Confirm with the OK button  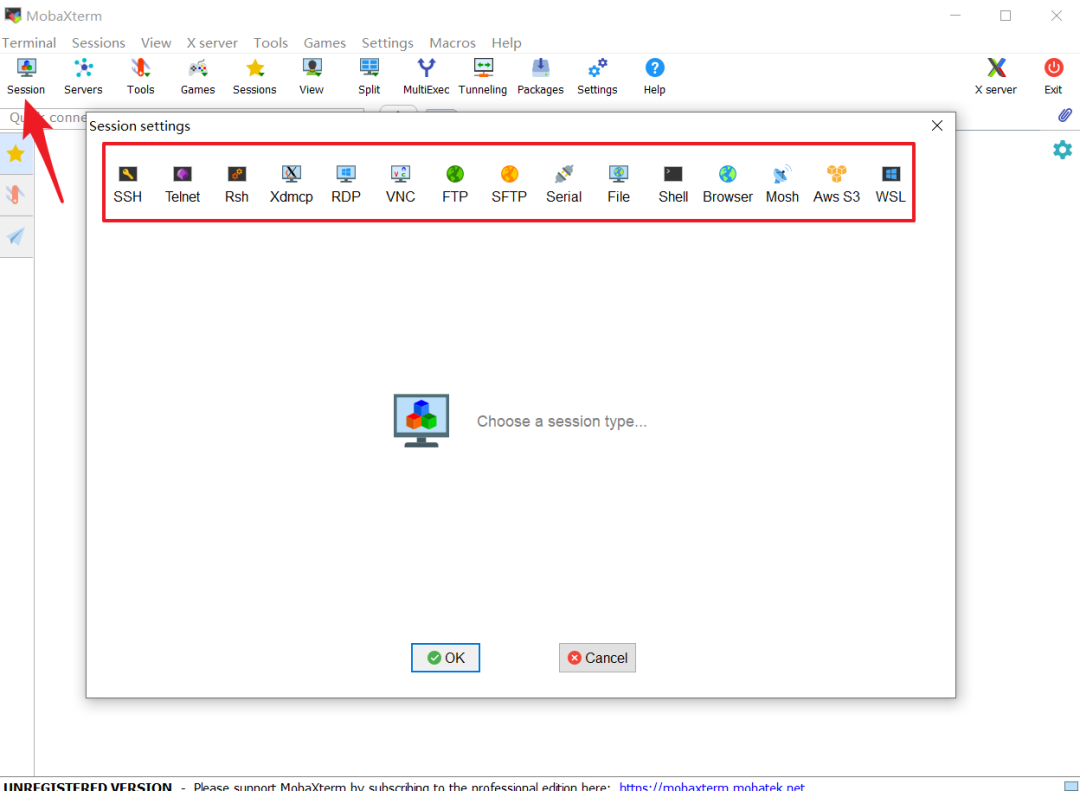click(x=446, y=658)
